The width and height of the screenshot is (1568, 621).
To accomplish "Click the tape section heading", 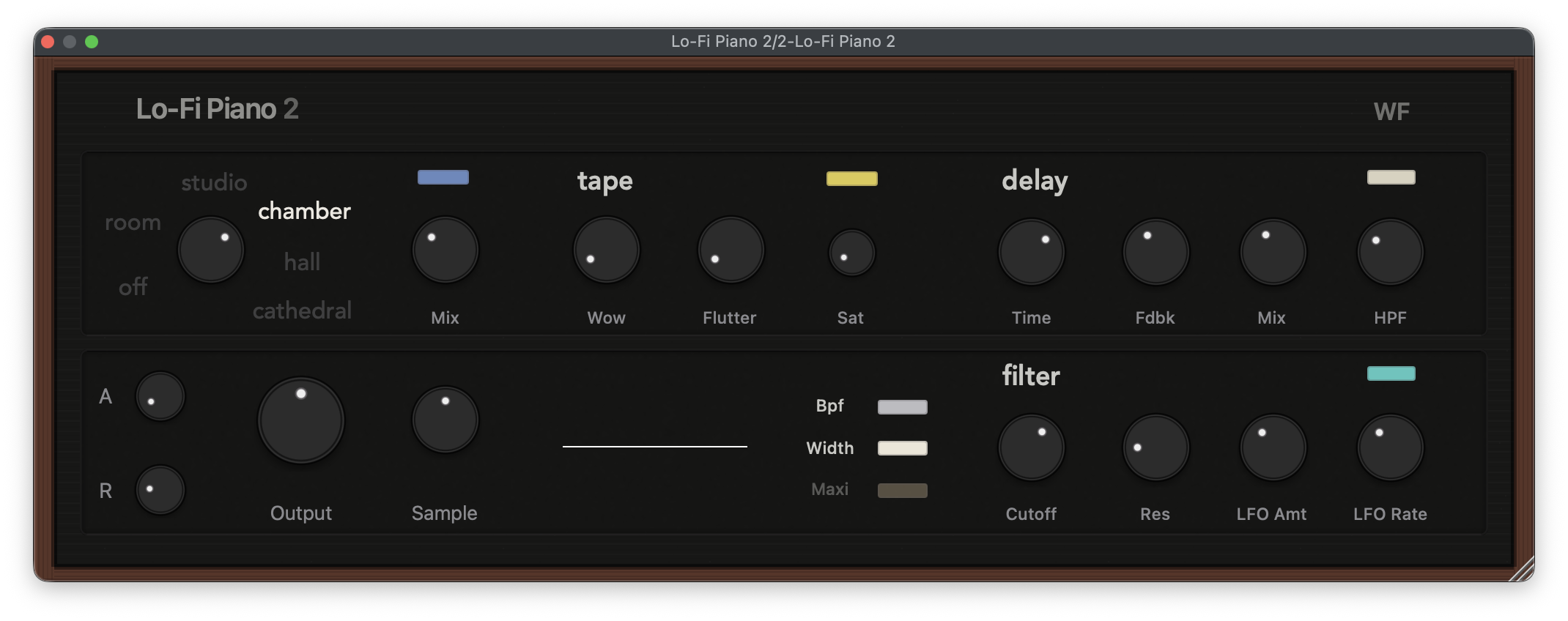I will (604, 181).
